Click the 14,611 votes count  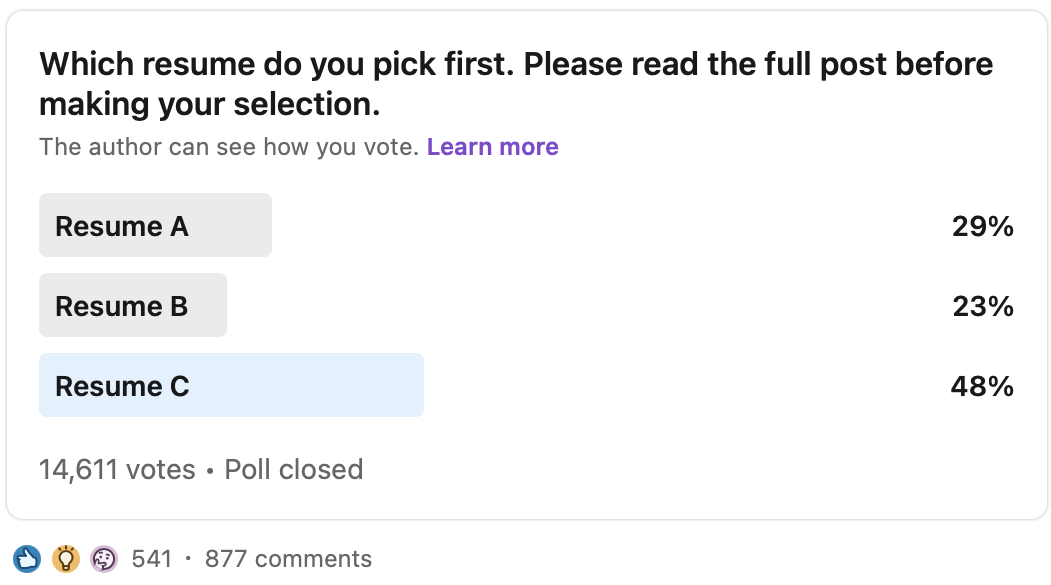click(117, 470)
